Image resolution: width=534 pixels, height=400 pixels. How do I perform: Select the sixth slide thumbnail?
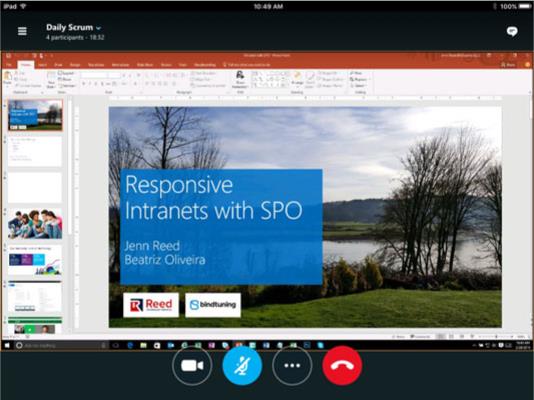pos(35,296)
